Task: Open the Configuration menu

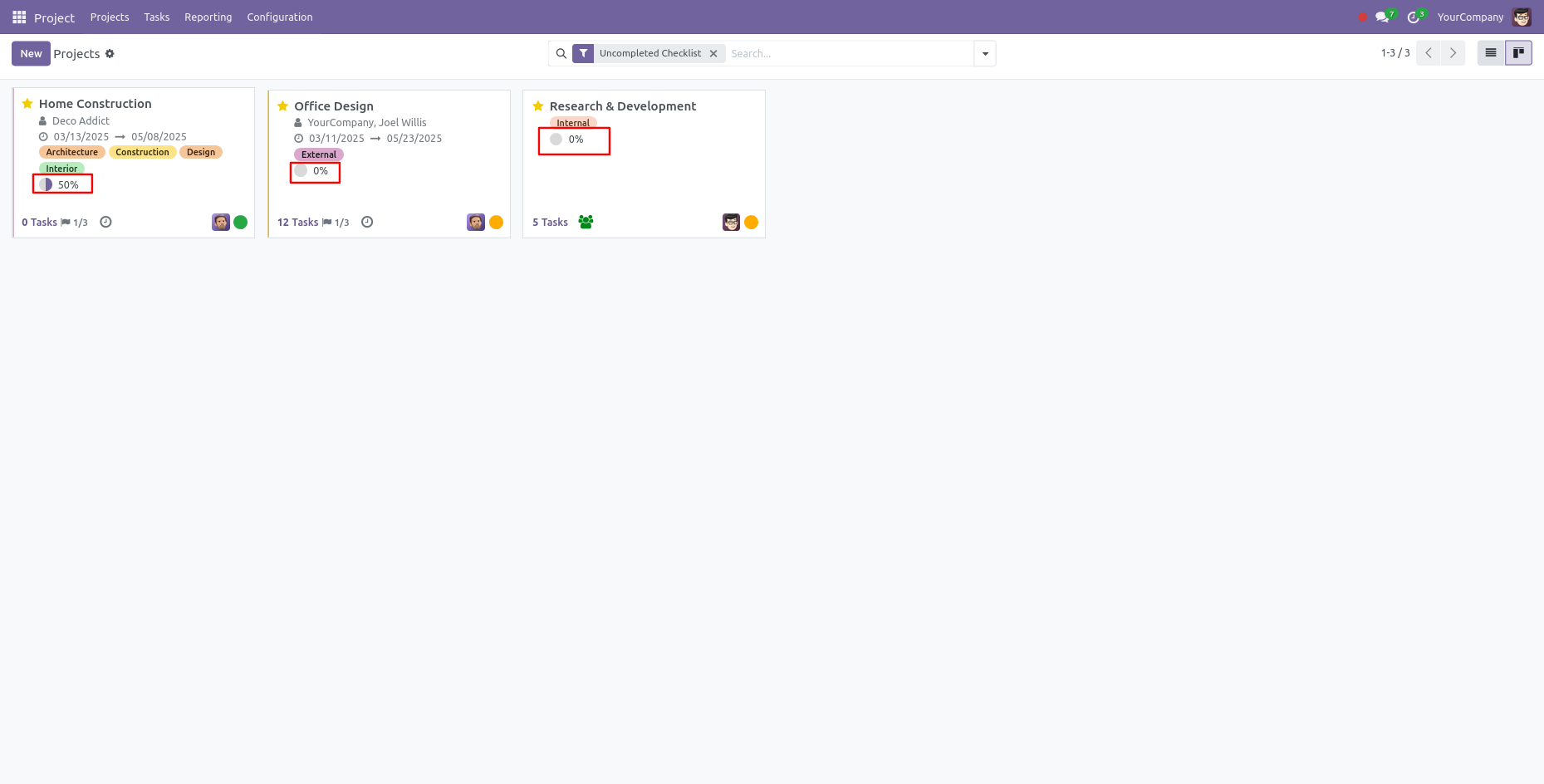Action: point(280,17)
